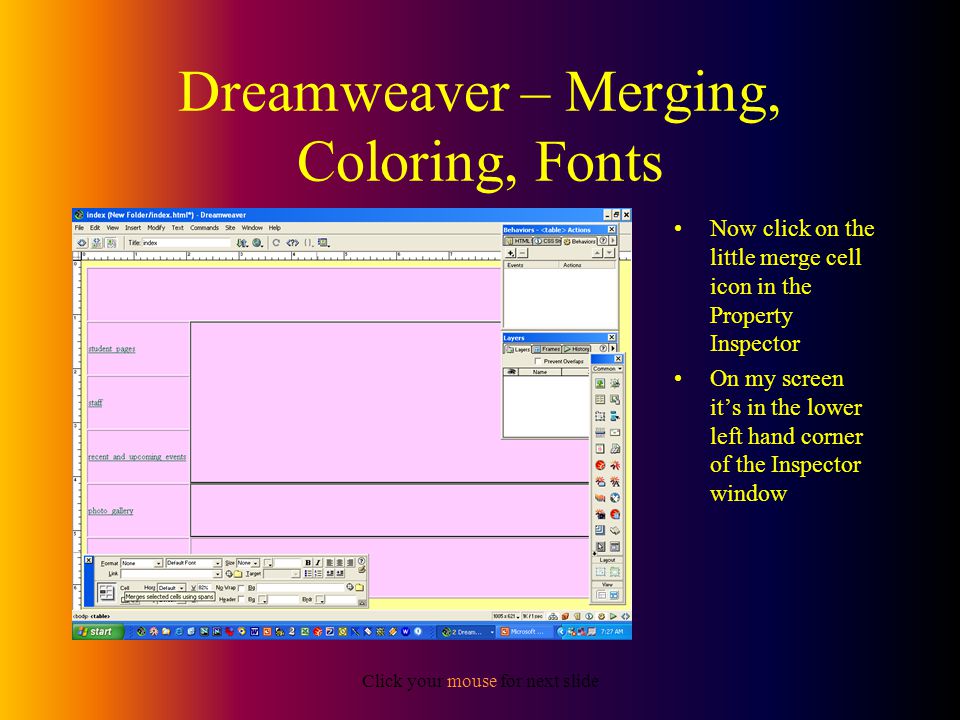Click the Show Code View toolbar icon
The image size is (960, 720).
point(82,243)
